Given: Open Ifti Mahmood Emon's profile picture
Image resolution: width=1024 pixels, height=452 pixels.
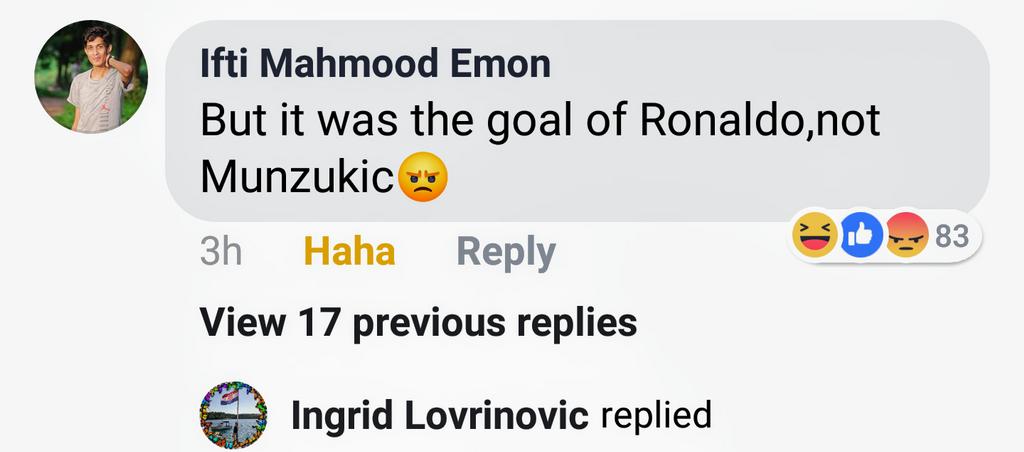Looking at the screenshot, I should click(x=91, y=79).
